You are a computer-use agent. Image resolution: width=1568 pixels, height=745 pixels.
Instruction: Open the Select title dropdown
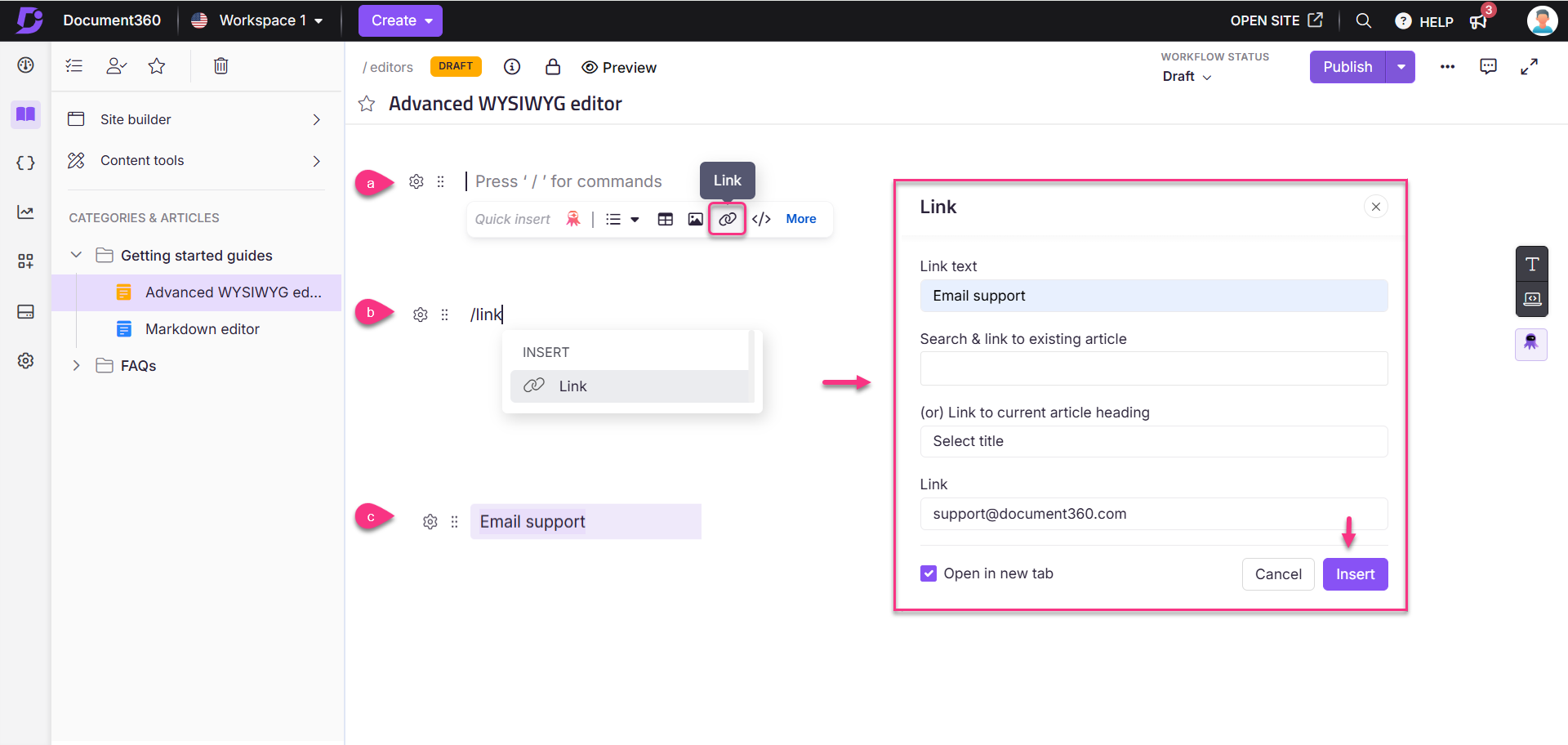[x=1154, y=441]
